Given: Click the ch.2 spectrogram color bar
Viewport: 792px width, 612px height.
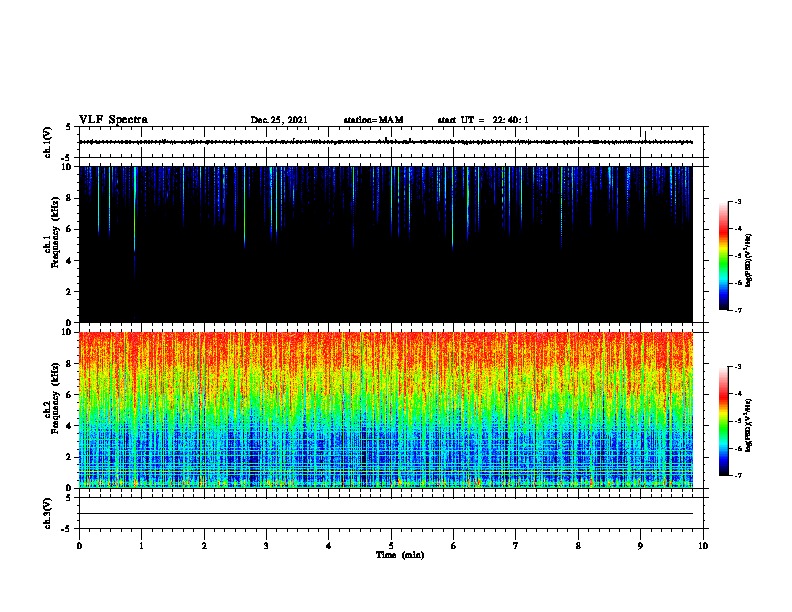Looking at the screenshot, I should coord(723,421).
